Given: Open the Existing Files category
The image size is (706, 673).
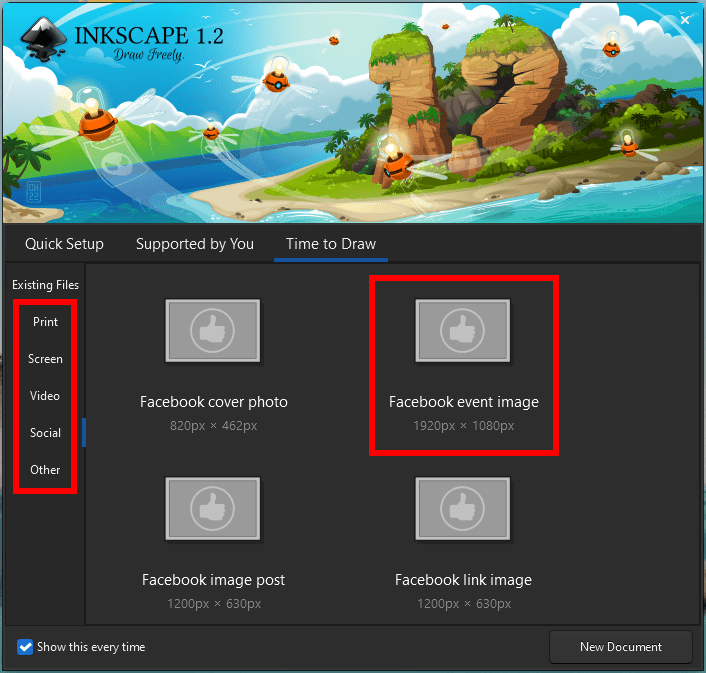Looking at the screenshot, I should pos(45,285).
